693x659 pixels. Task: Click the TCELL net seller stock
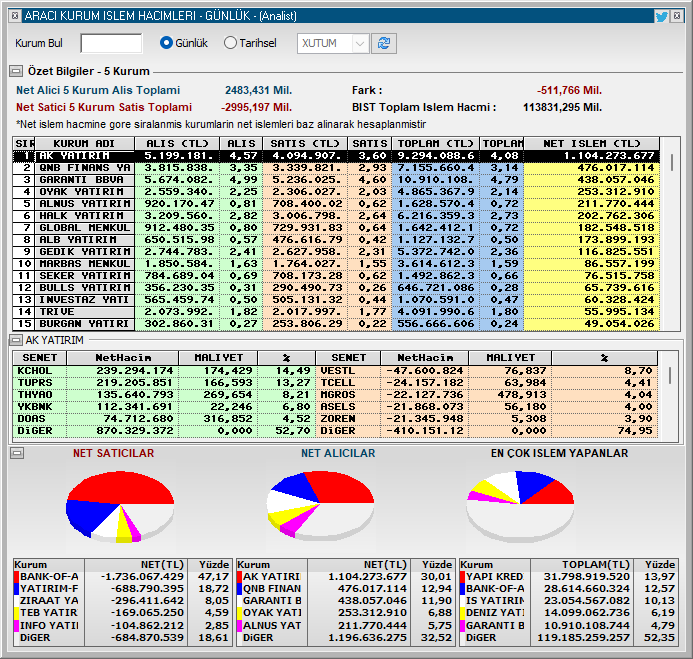(487, 383)
